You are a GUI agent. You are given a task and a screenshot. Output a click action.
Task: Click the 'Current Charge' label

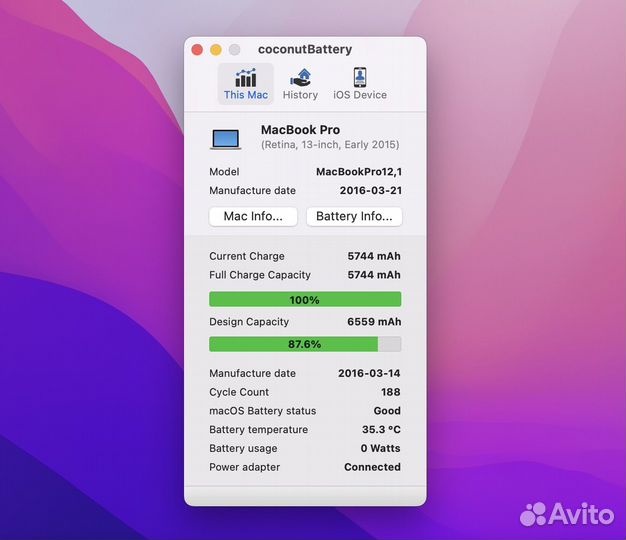(247, 256)
